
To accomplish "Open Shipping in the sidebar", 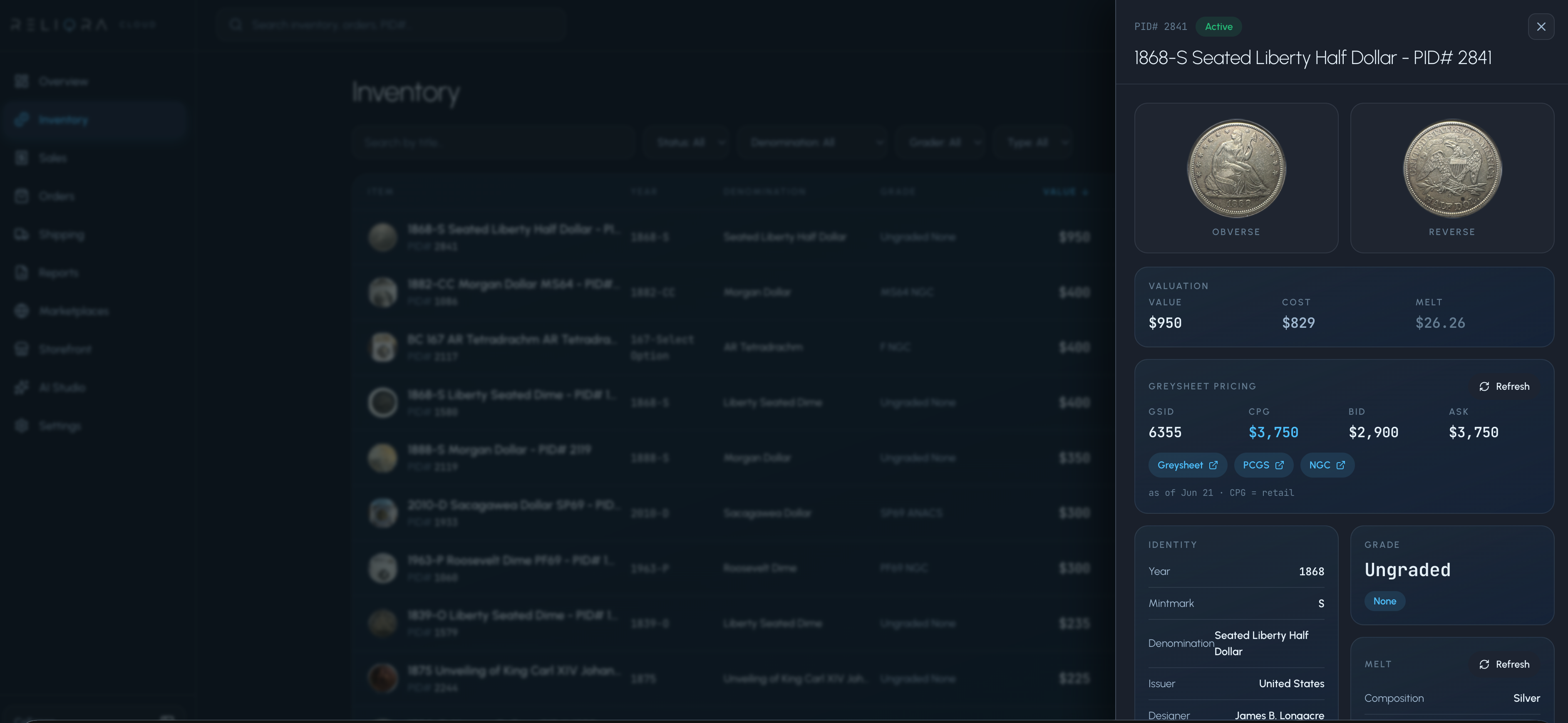I will click(94, 234).
